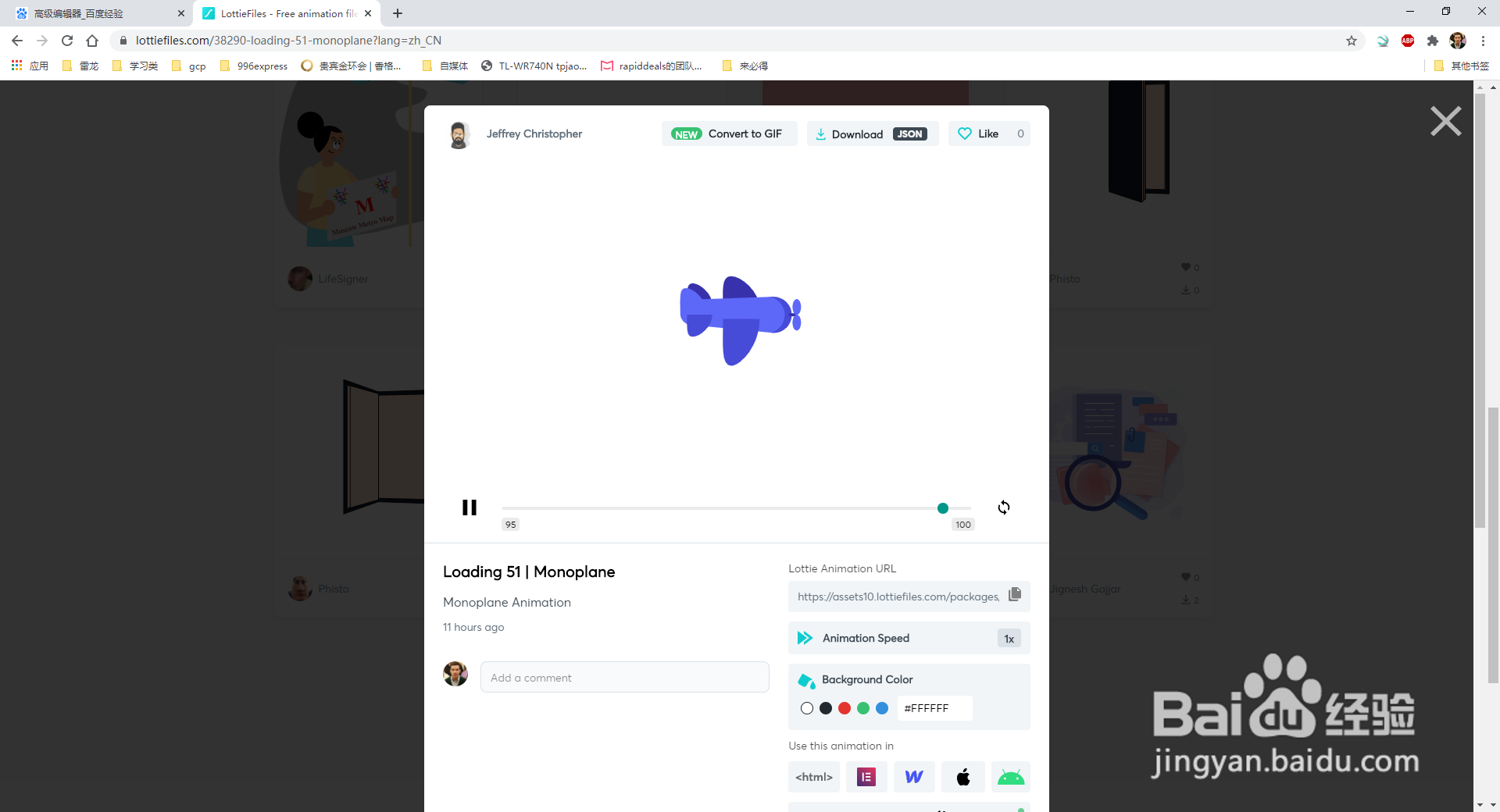Image resolution: width=1500 pixels, height=812 pixels.
Task: Select the blue background color swatch
Action: coord(882,708)
